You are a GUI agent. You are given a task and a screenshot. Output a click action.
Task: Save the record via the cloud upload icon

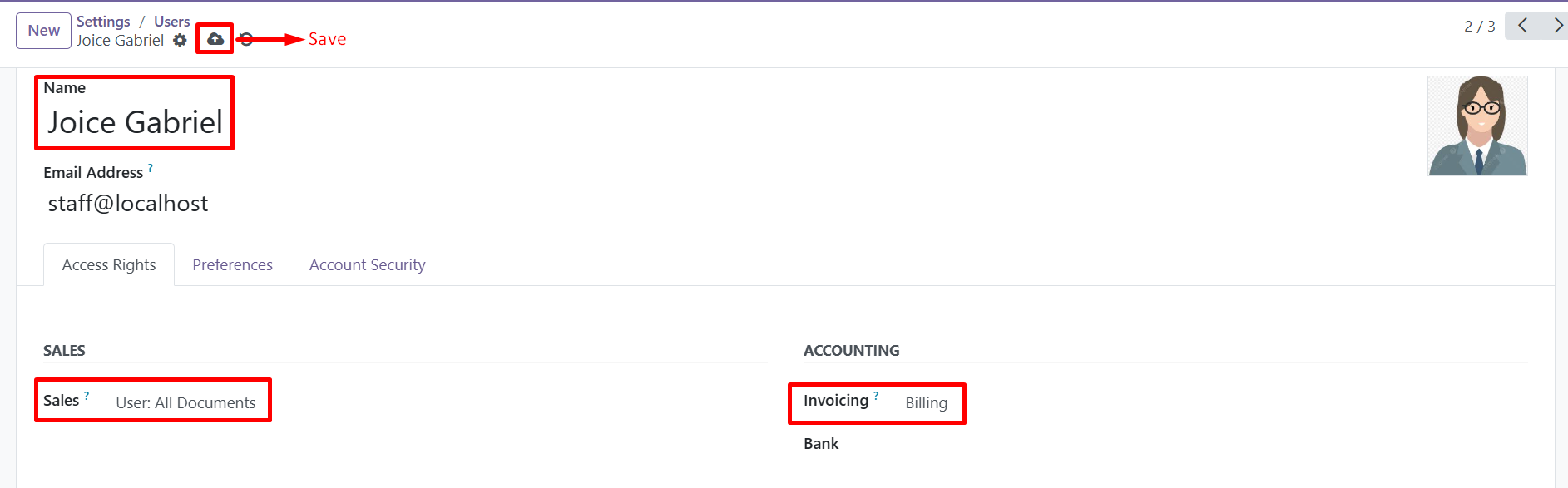coord(215,39)
